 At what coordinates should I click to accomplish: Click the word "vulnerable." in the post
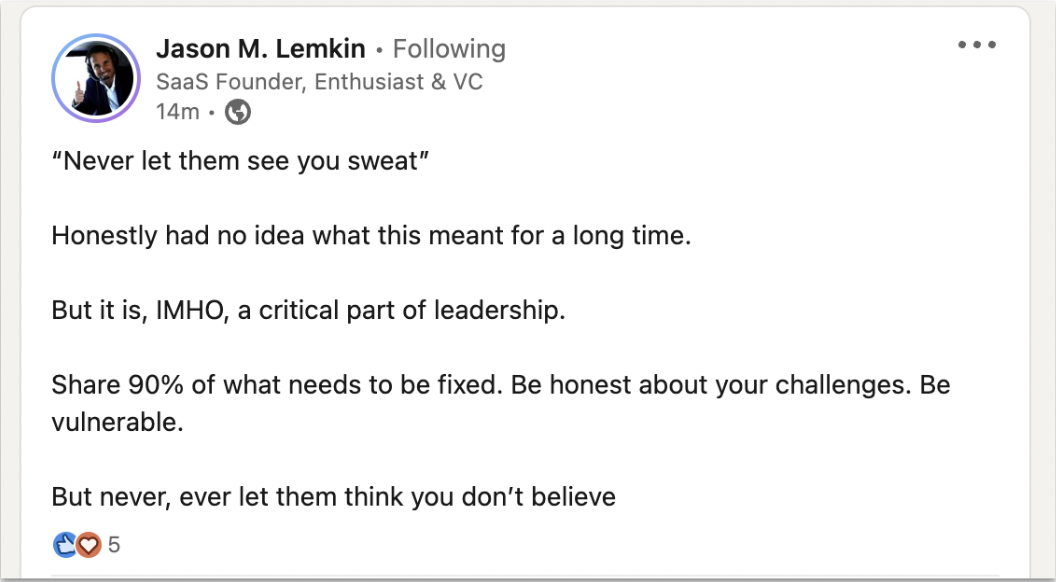click(117, 422)
